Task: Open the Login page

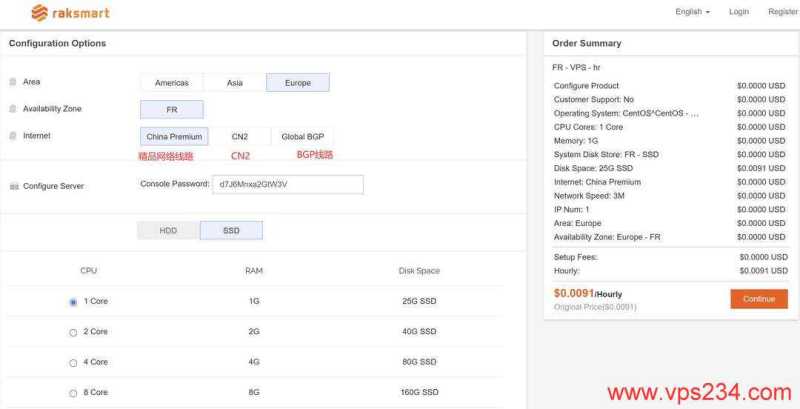Action: (739, 12)
